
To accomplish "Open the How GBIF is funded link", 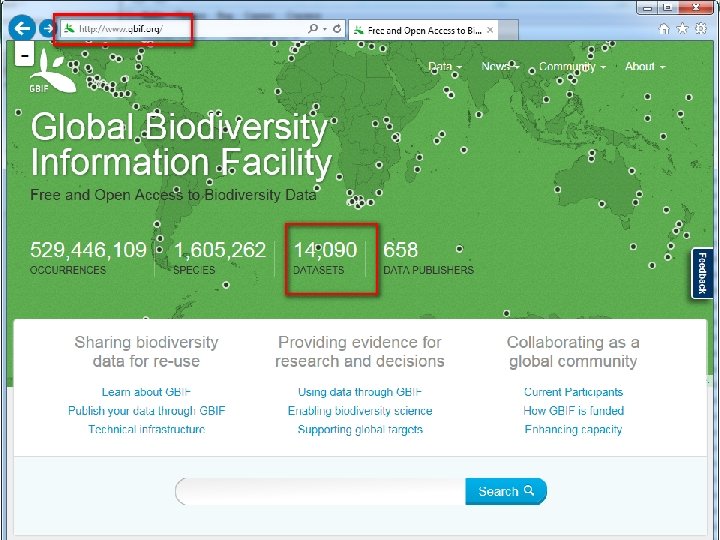I will click(x=573, y=411).
